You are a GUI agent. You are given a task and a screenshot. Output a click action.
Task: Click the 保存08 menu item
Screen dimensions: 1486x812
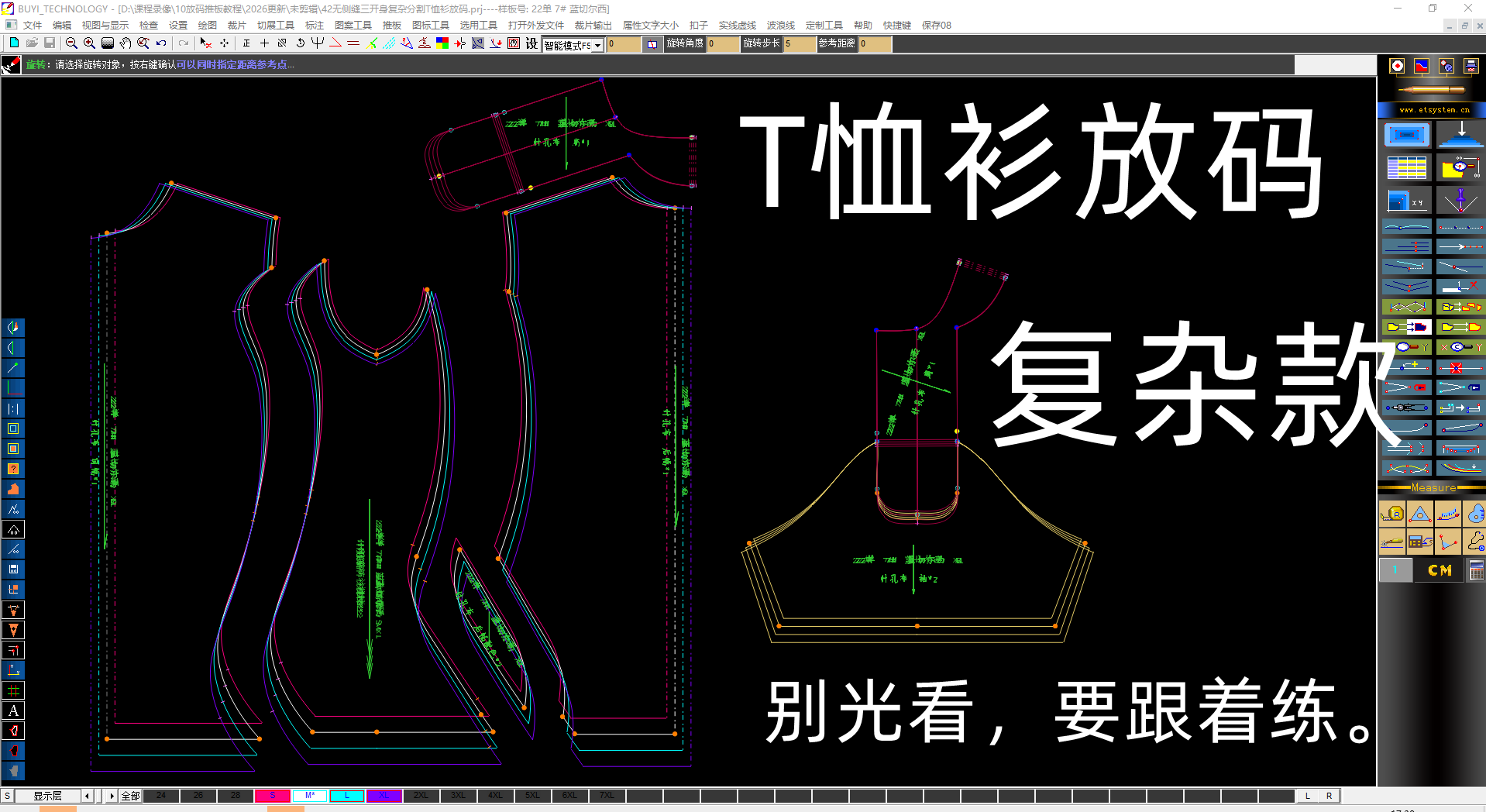pyautogui.click(x=937, y=26)
